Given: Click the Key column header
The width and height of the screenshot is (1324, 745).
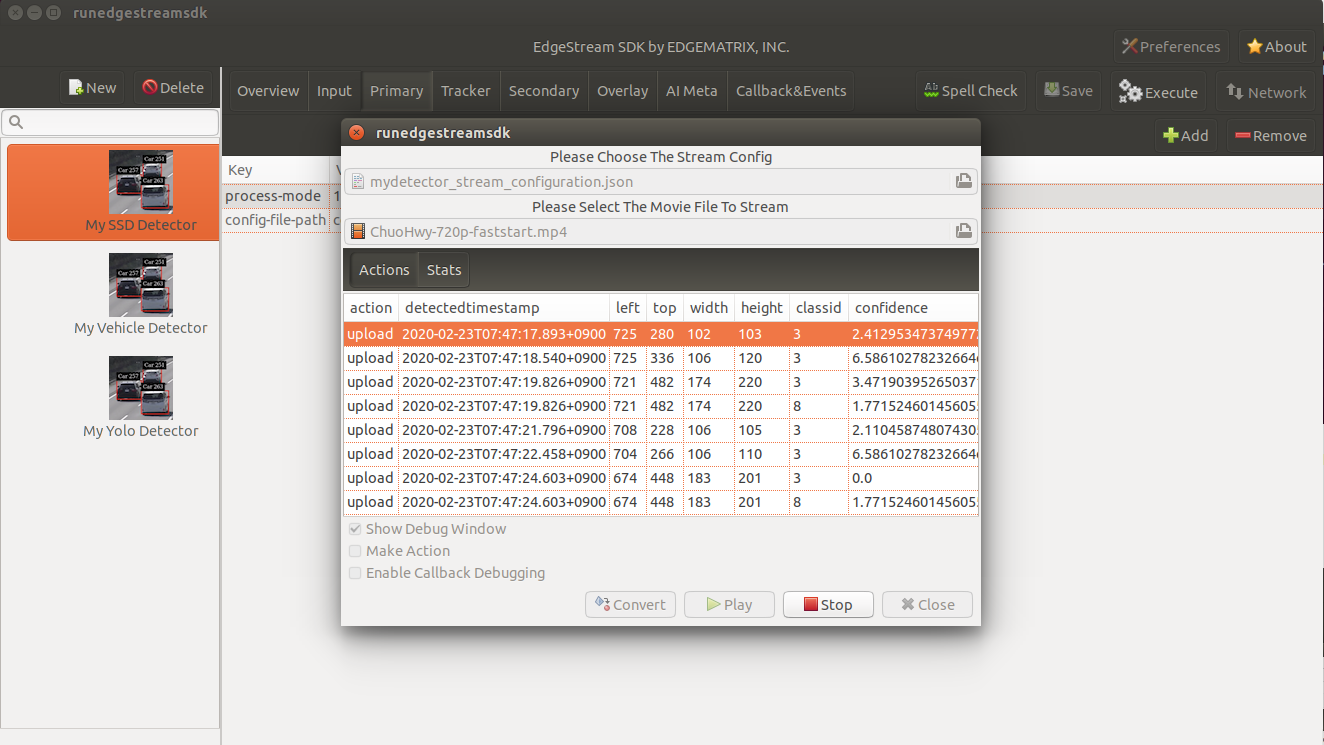Looking at the screenshot, I should pyautogui.click(x=277, y=170).
